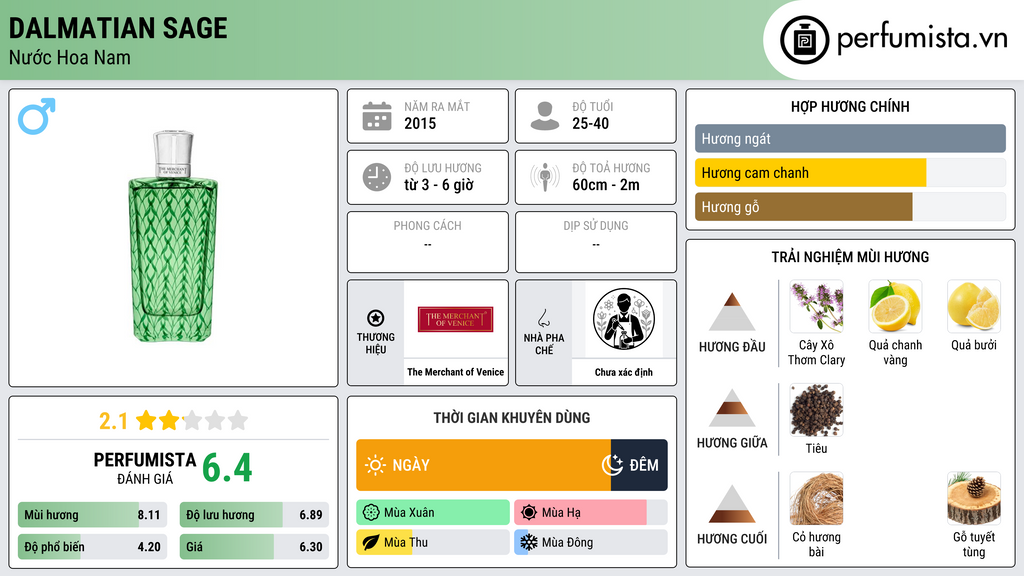Click the nose icon above Nhà pha chế
The image size is (1024, 576).
(543, 318)
